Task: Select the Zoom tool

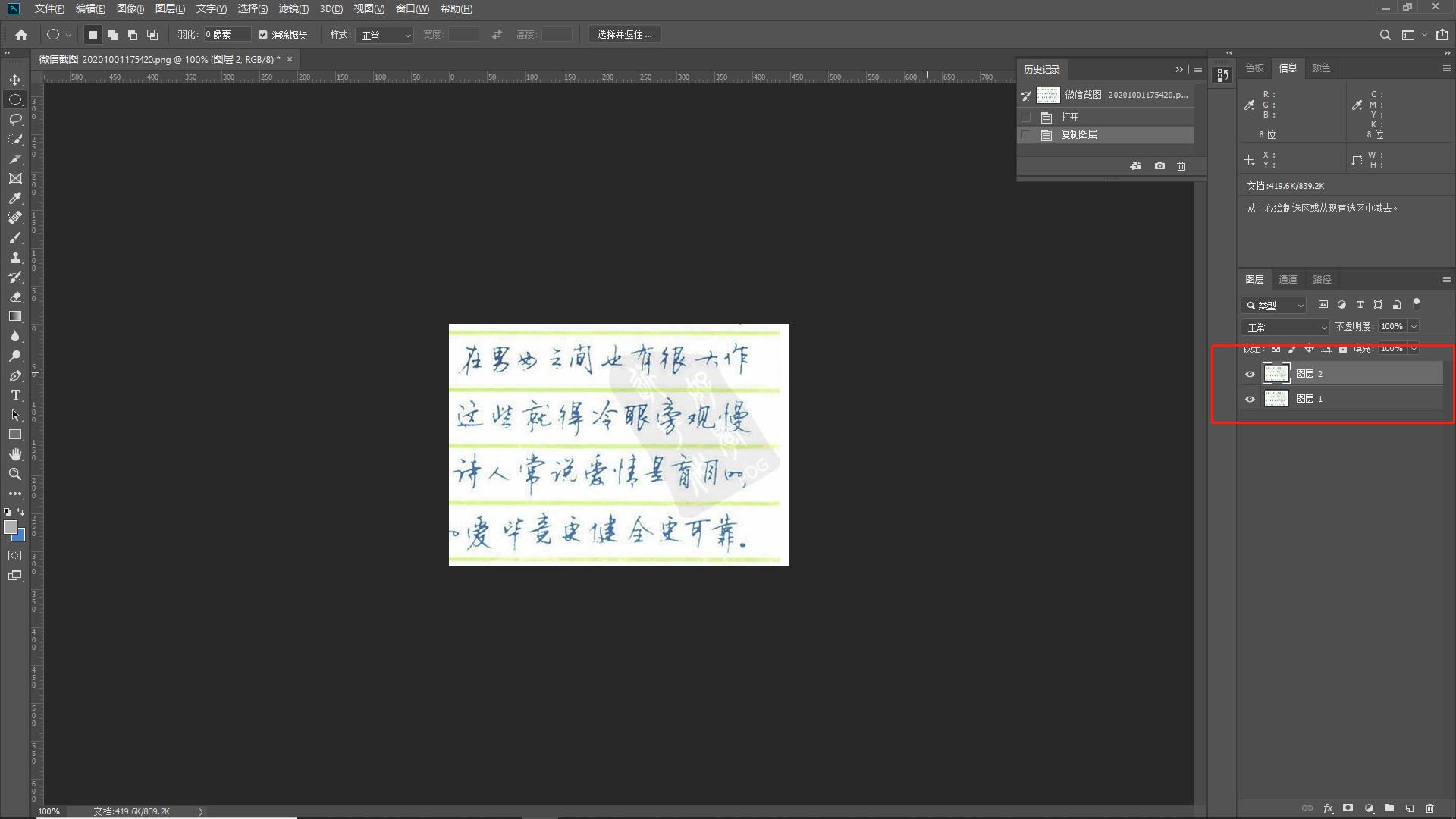Action: [15, 474]
